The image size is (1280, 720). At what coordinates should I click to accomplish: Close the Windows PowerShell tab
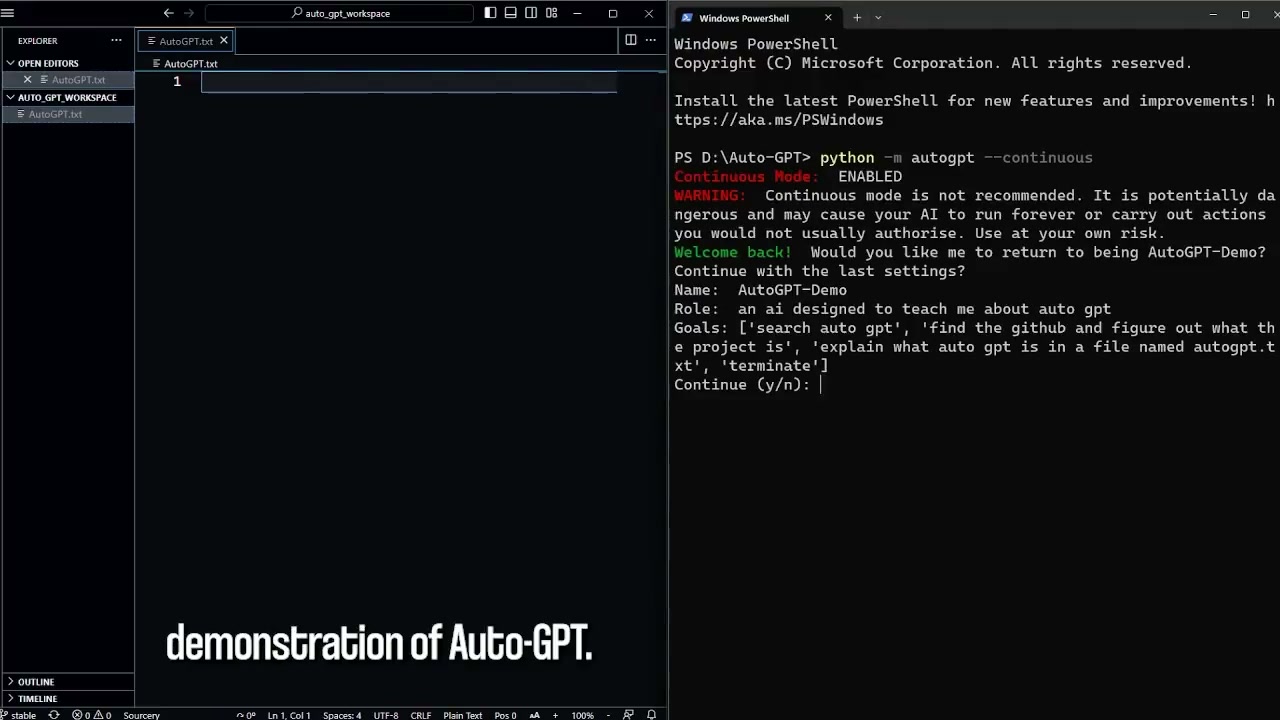(x=828, y=18)
